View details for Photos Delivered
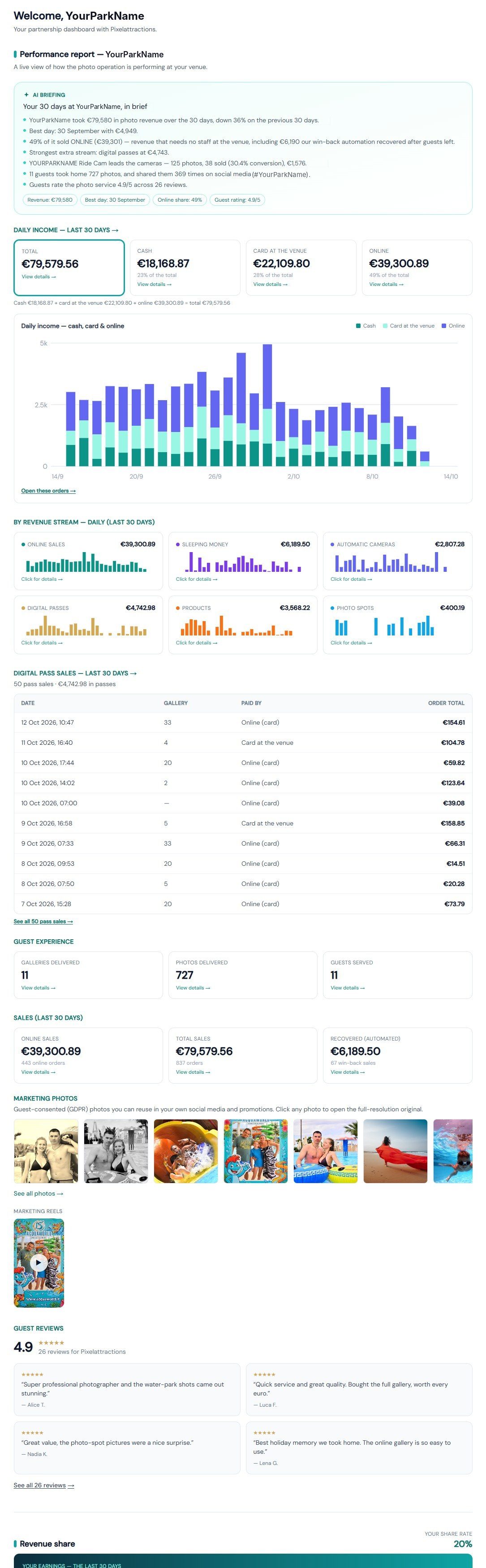Image resolution: width=486 pixels, height=1568 pixels. tap(193, 988)
